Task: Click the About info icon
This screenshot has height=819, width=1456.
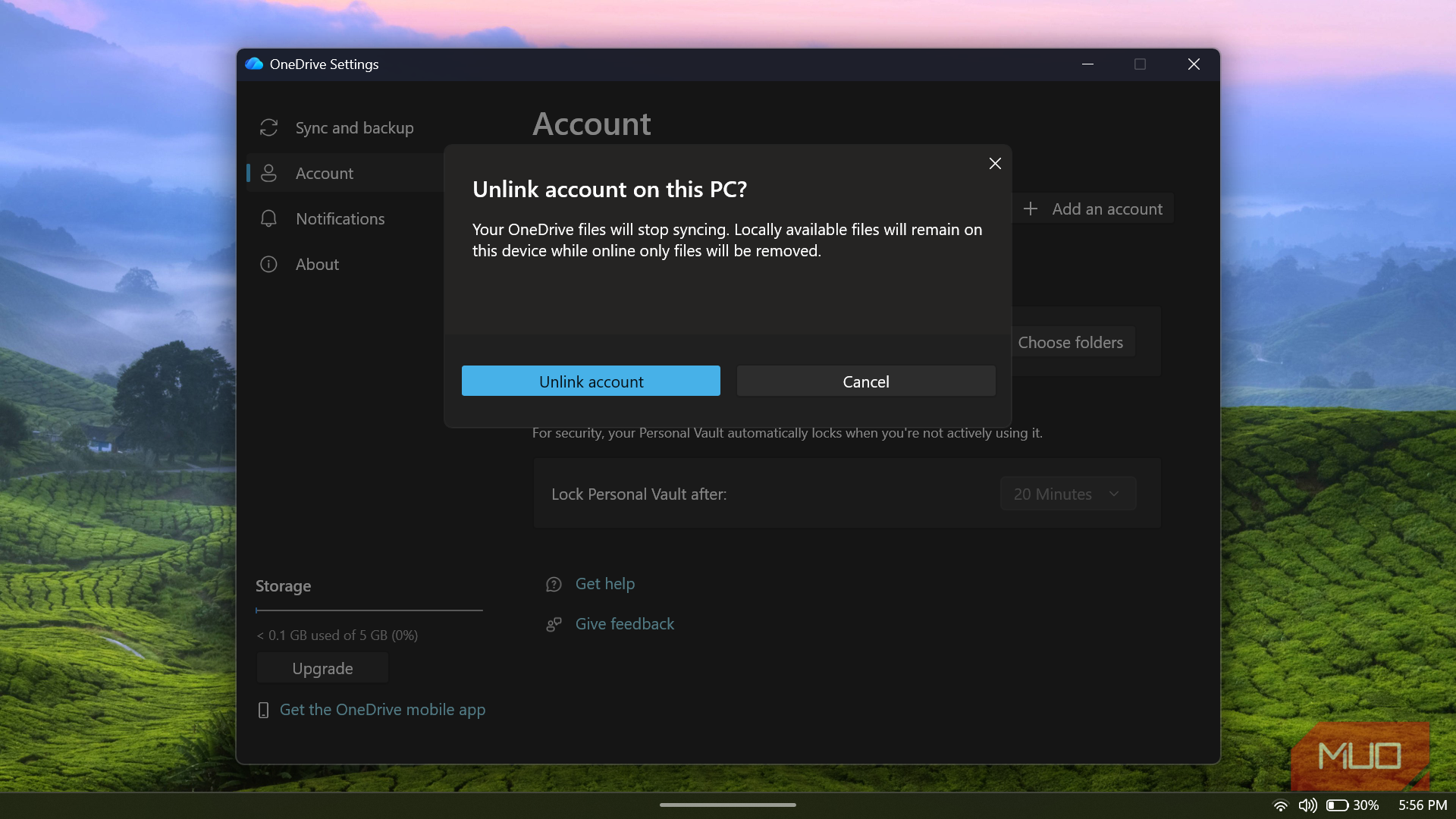Action: pyautogui.click(x=268, y=264)
